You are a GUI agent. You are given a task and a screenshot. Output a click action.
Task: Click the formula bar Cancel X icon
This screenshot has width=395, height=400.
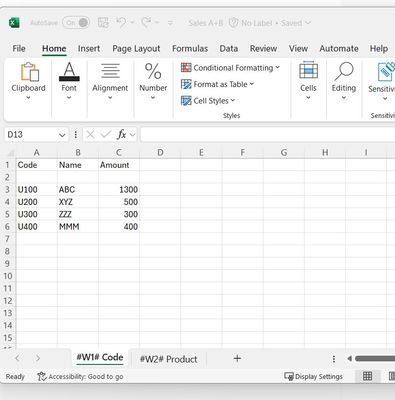pos(90,135)
